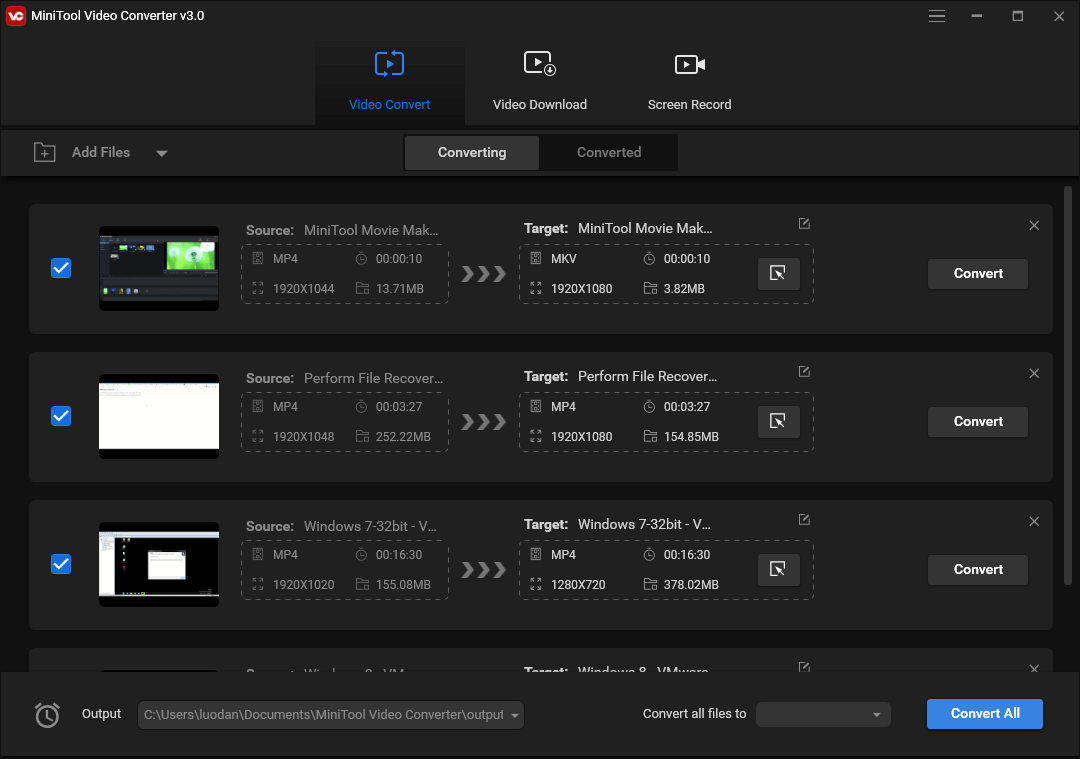1080x759 pixels.
Task: Edit target name of Perform File Recovery file
Action: click(x=804, y=372)
